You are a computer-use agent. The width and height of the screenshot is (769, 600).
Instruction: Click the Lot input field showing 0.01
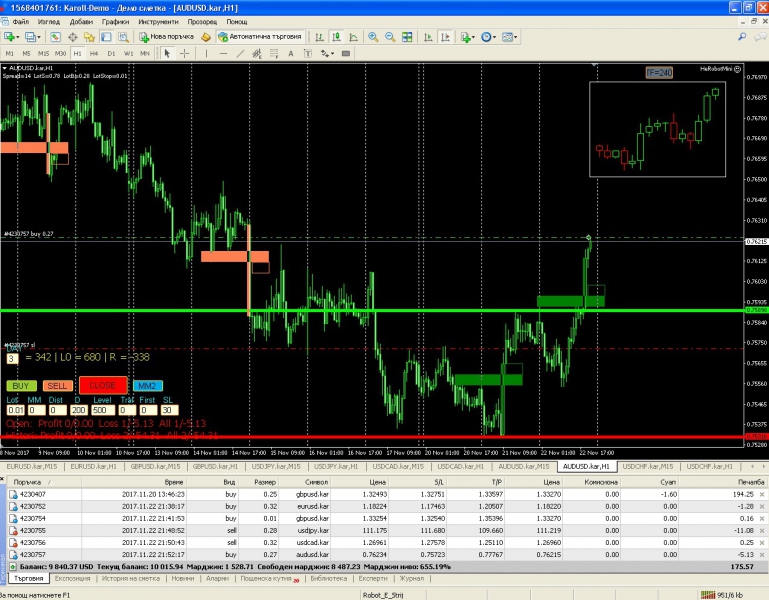coord(15,410)
